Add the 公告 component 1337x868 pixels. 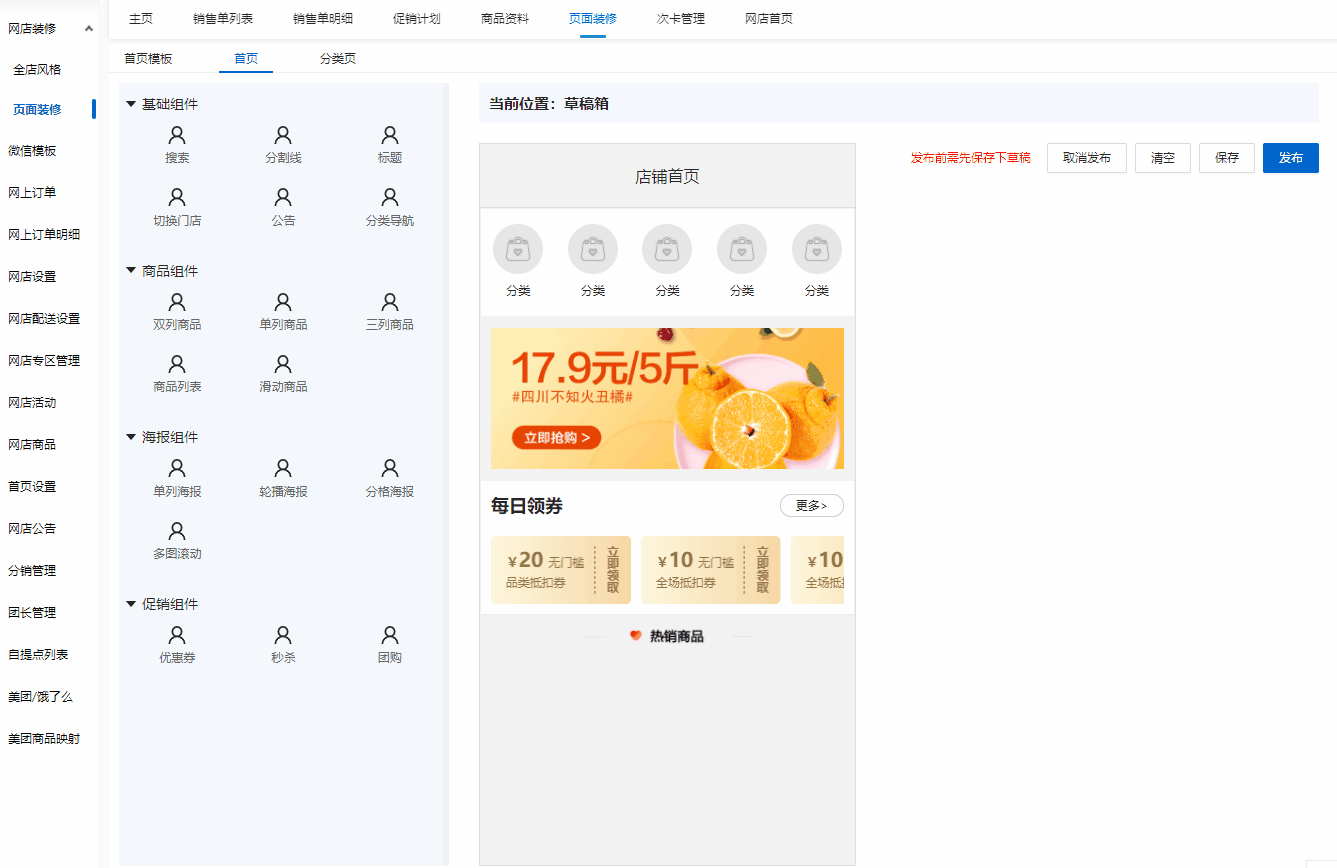point(283,208)
